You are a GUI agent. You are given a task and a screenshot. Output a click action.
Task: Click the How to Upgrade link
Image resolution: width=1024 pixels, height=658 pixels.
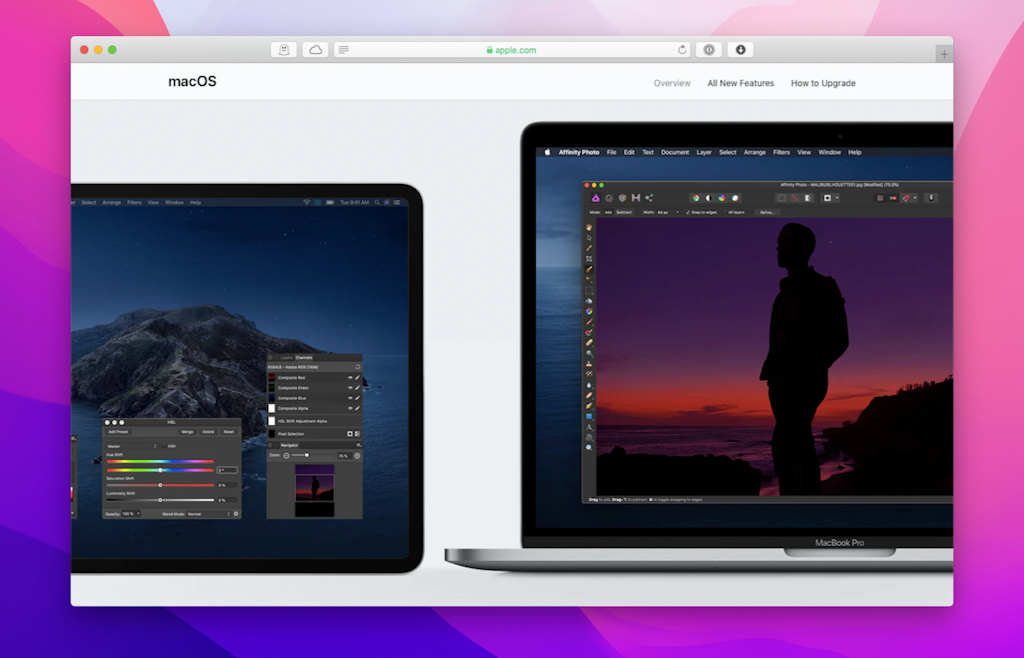pos(823,83)
